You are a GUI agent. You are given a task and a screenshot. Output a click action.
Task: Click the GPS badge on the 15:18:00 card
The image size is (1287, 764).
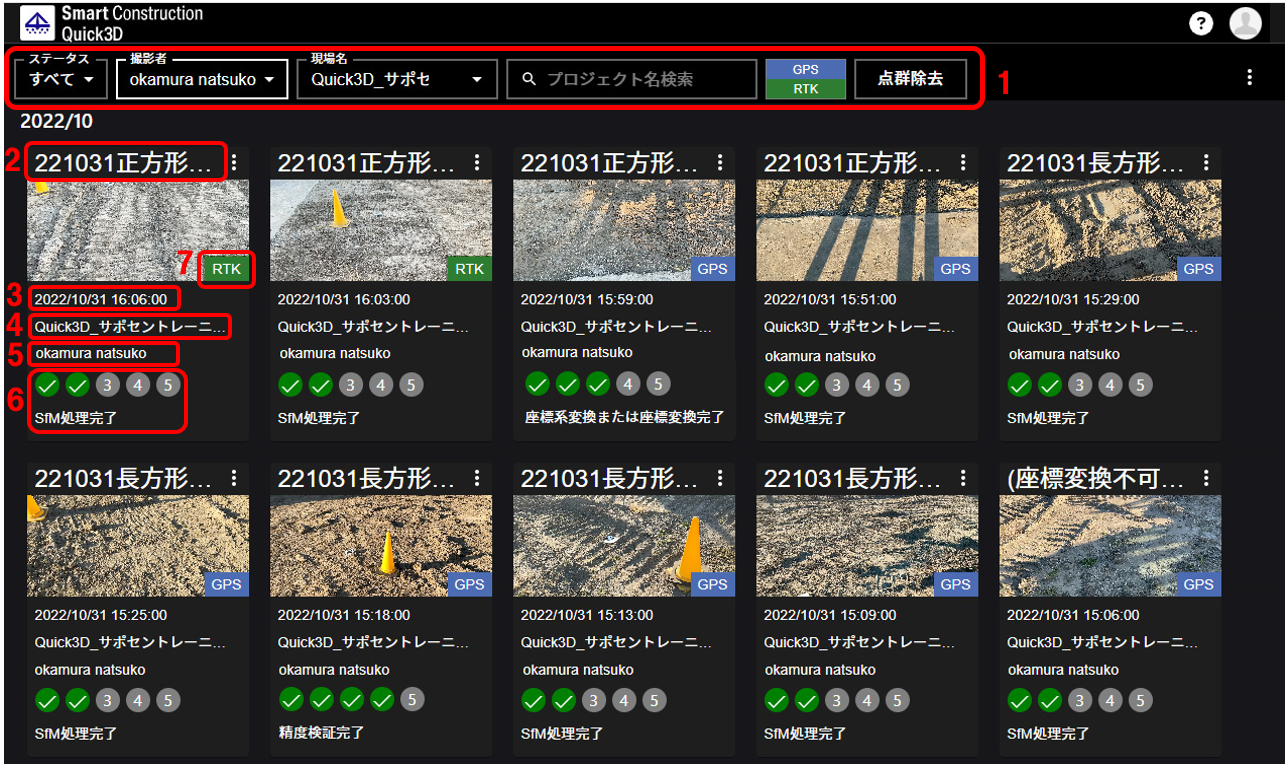pyautogui.click(x=469, y=584)
